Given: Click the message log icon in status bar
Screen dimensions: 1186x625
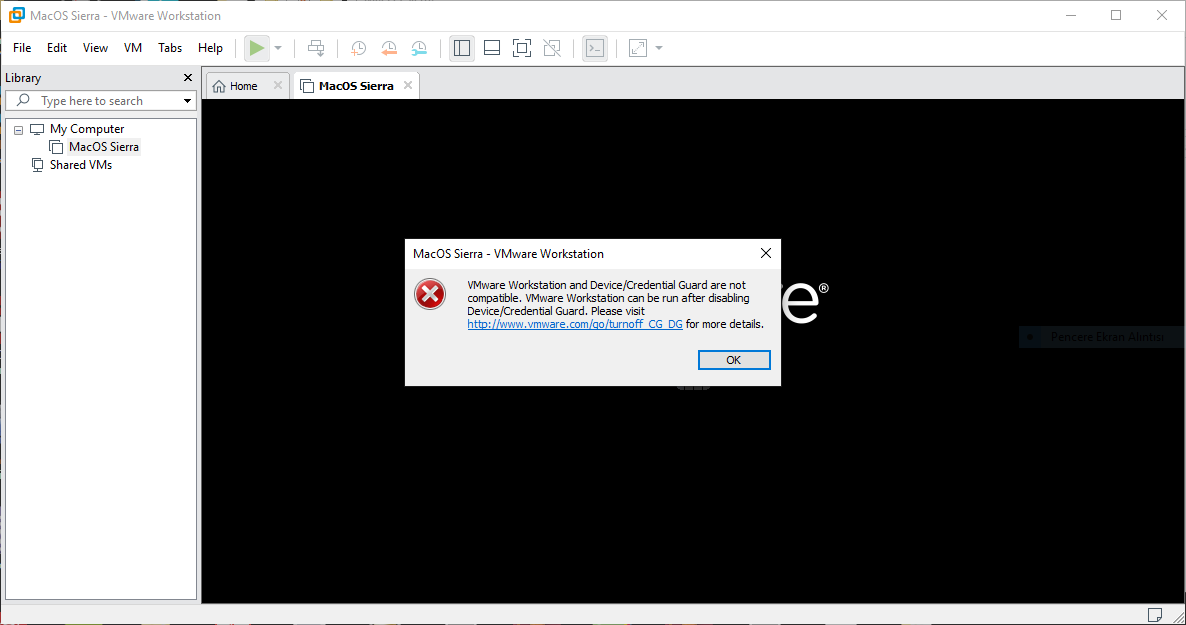Looking at the screenshot, I should pos(1155,614).
